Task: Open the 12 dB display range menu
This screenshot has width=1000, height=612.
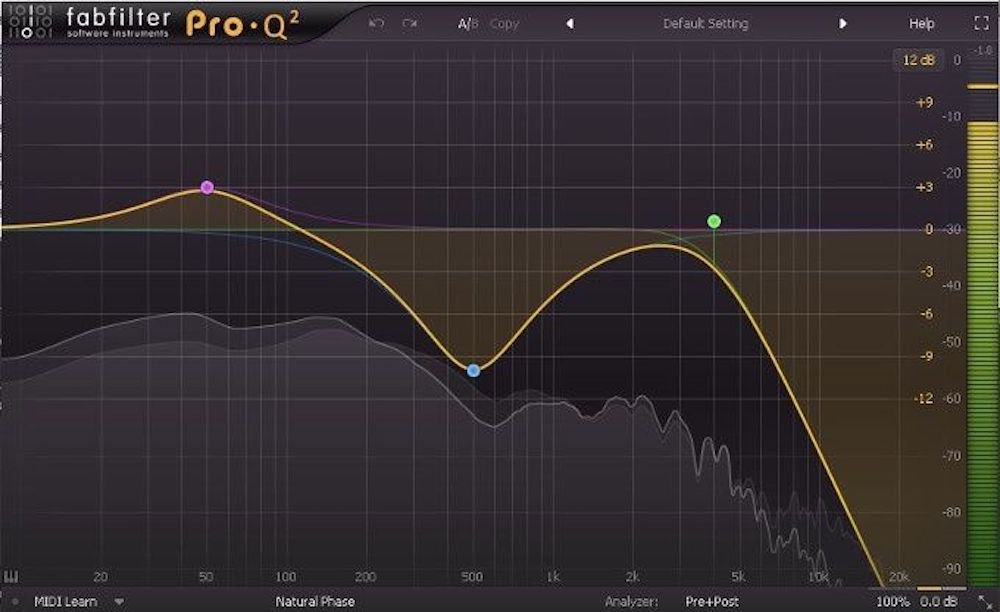Action: (x=917, y=60)
